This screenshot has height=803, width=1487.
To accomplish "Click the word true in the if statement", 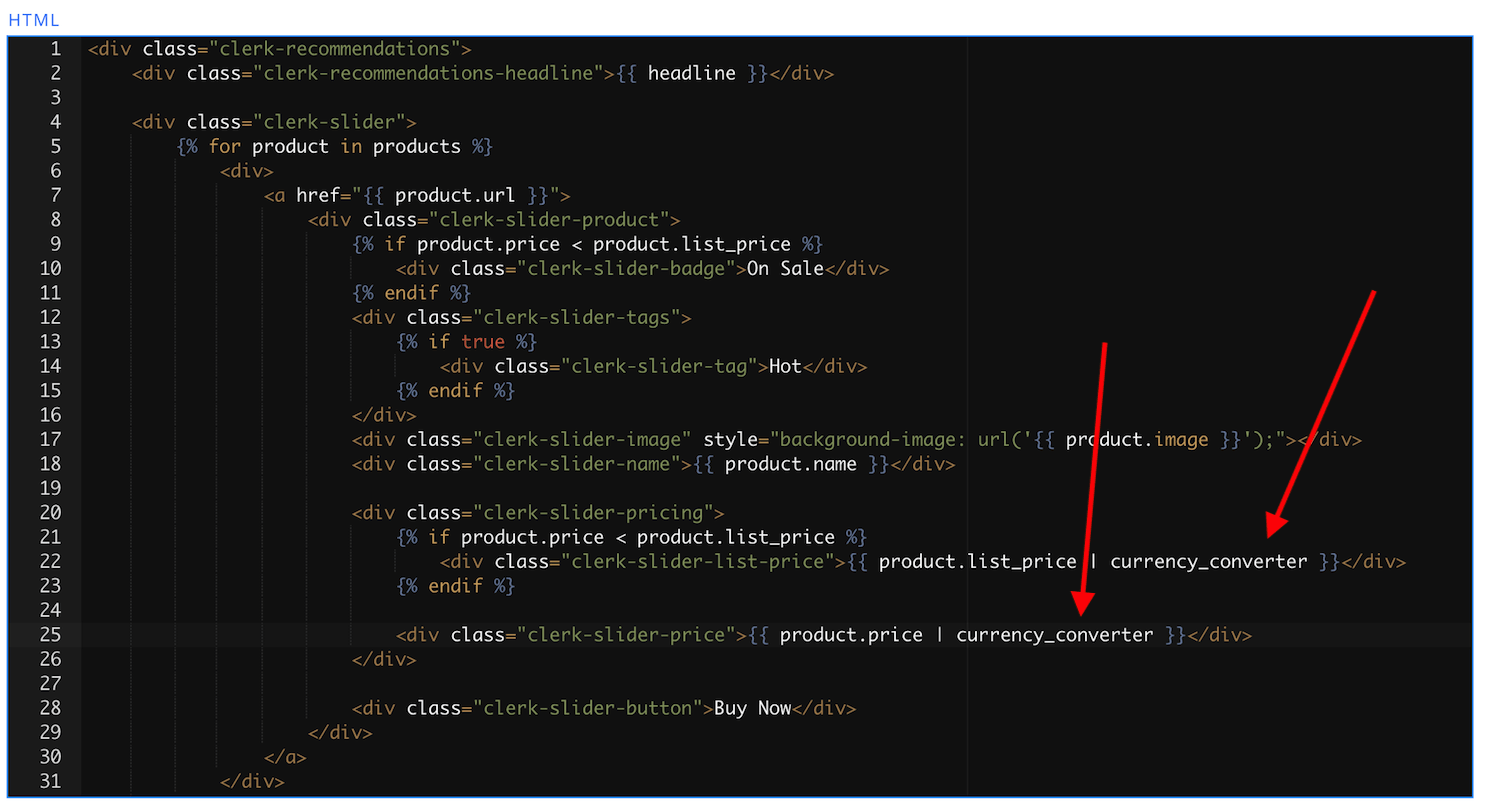I will (x=482, y=342).
